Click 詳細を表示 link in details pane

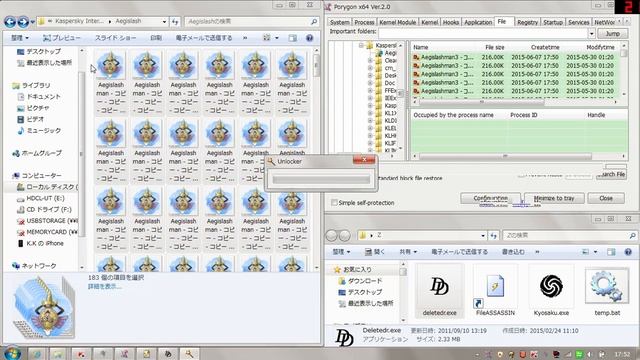click(x=104, y=287)
